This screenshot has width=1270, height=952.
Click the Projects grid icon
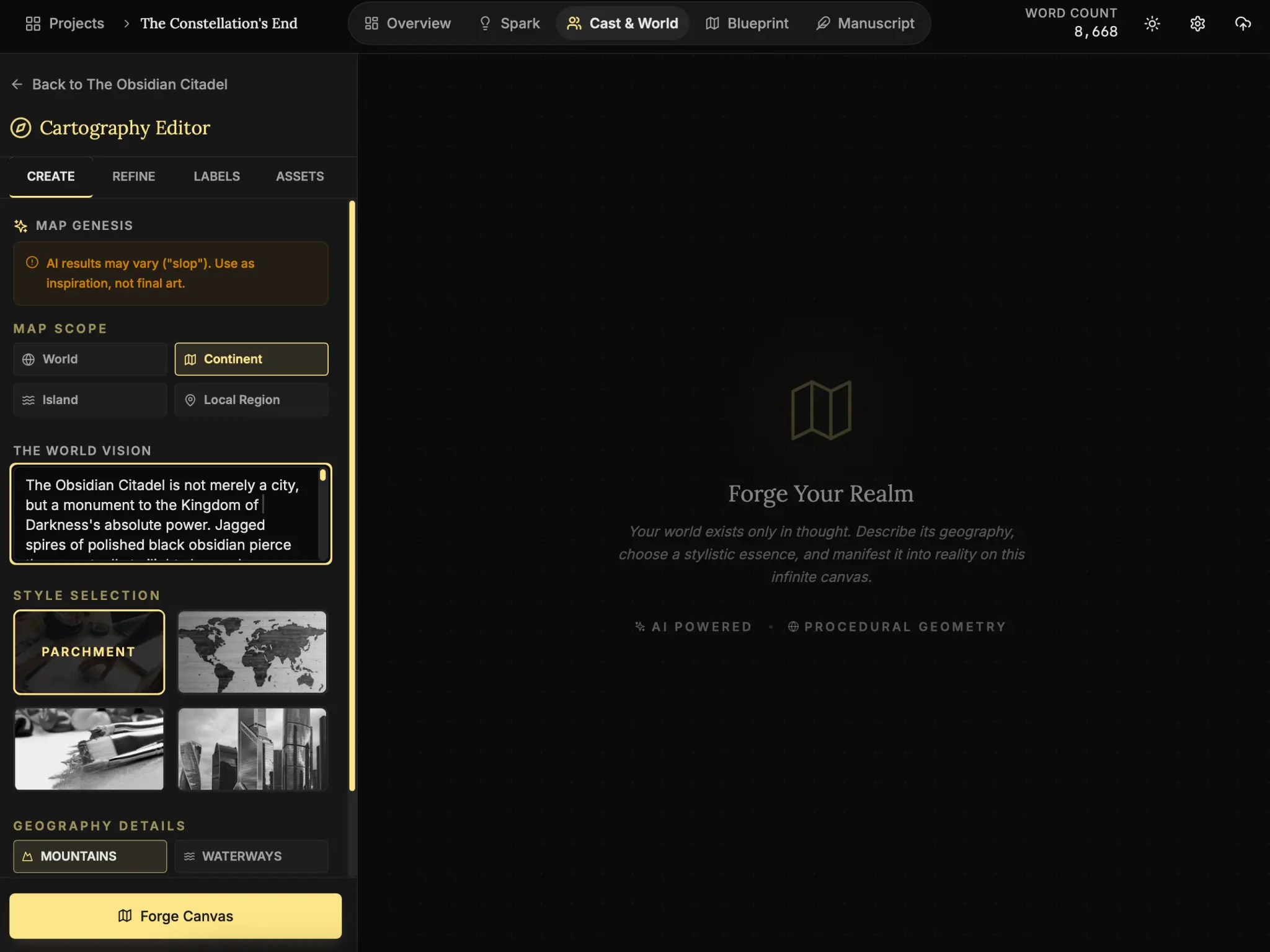click(x=33, y=24)
